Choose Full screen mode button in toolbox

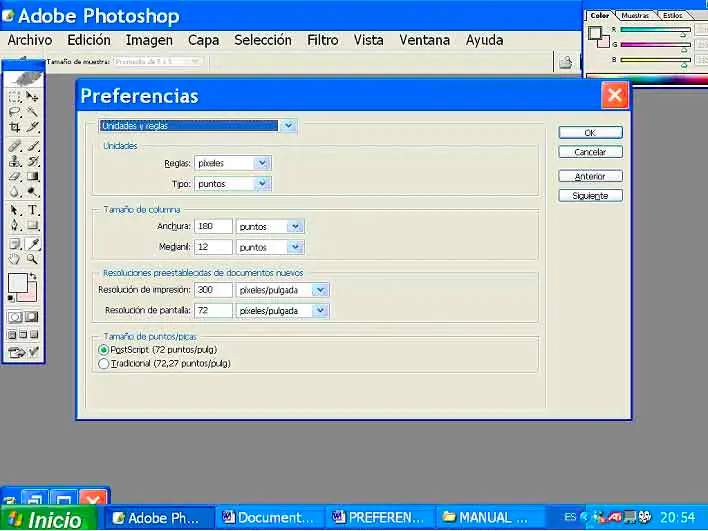[34, 335]
